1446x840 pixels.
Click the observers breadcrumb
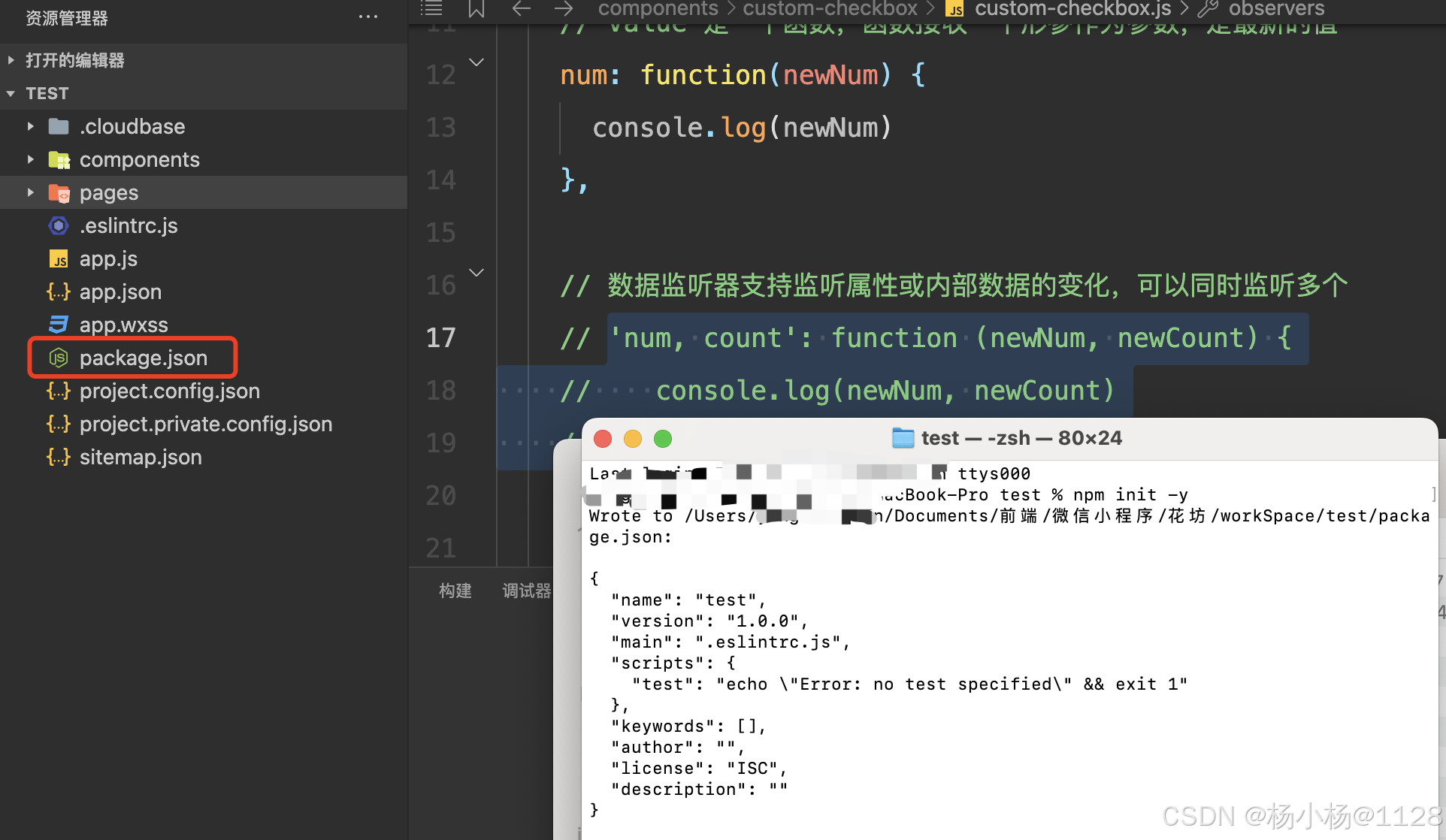pos(1276,8)
